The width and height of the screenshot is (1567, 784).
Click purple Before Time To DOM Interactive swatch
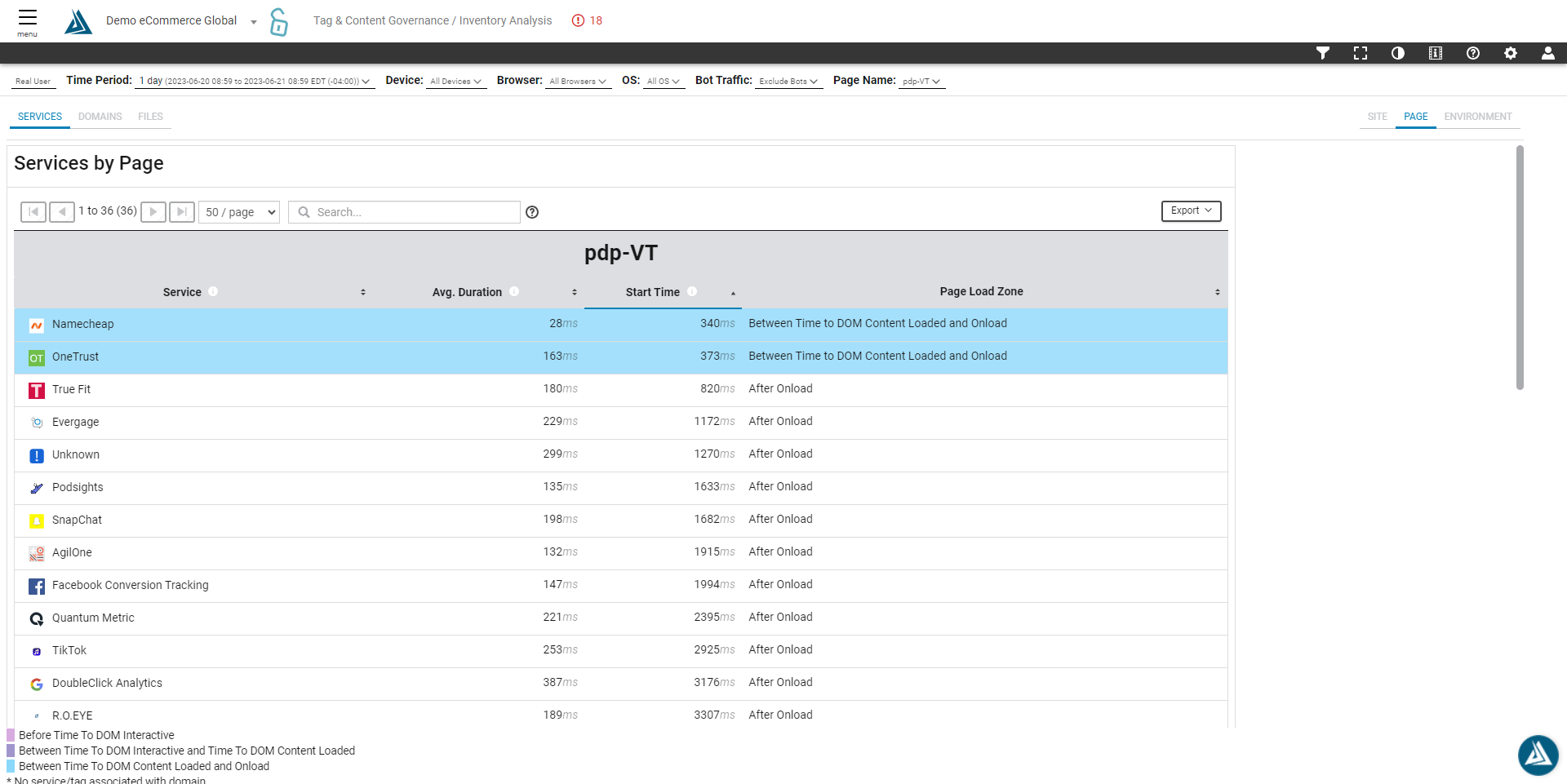point(11,735)
